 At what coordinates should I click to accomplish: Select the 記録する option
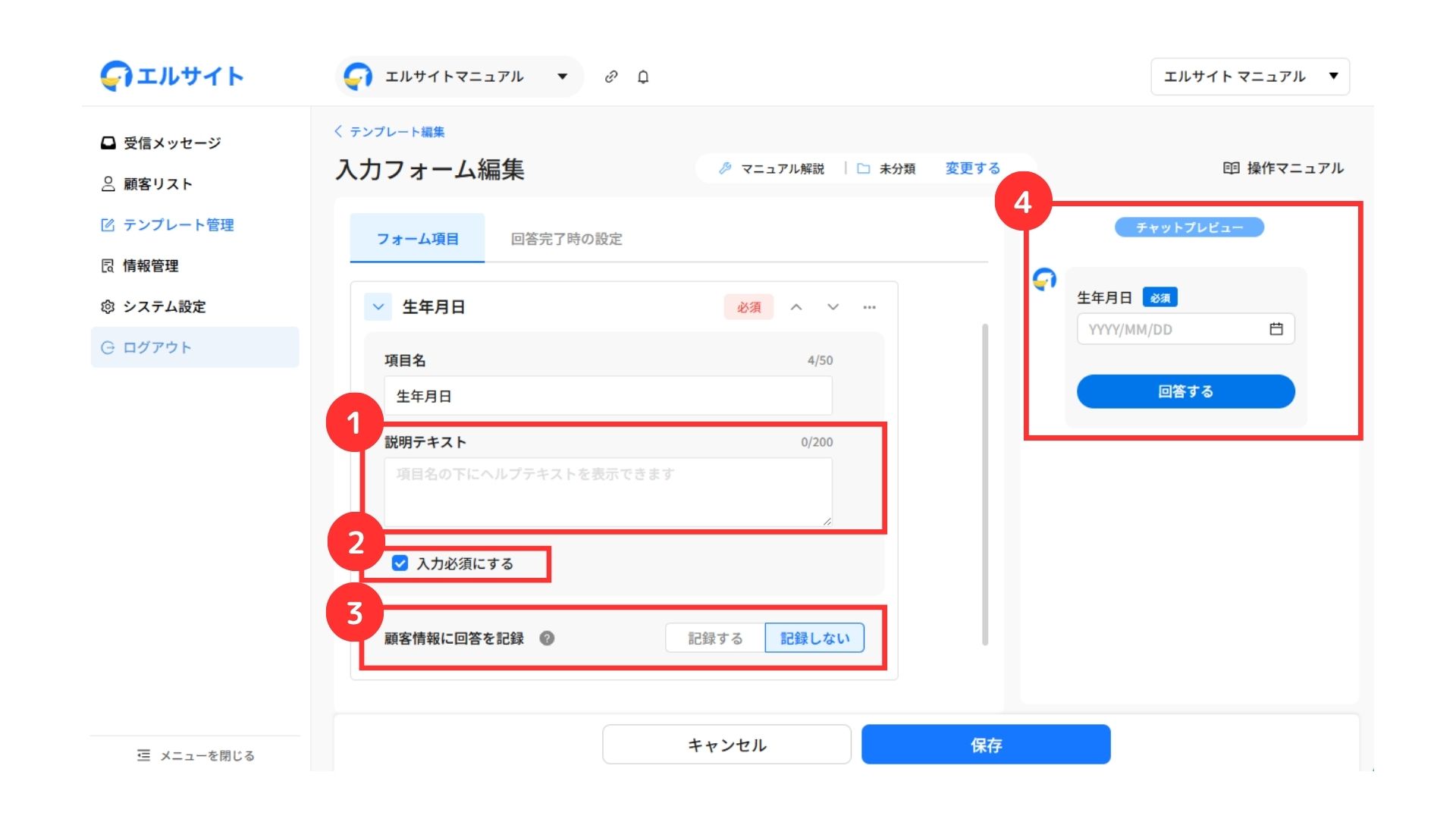715,639
